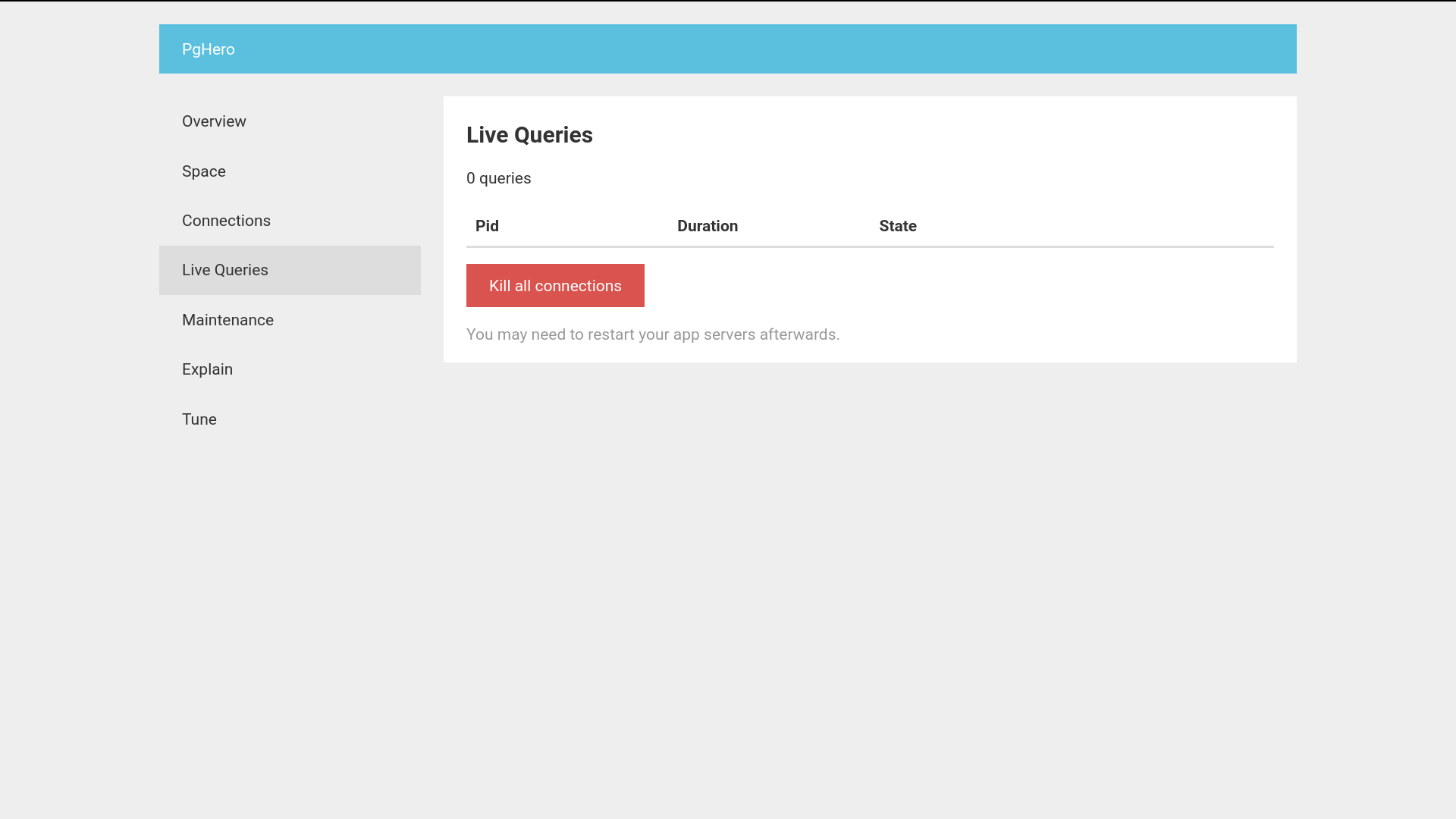Go to the Tune settings page

point(199,419)
